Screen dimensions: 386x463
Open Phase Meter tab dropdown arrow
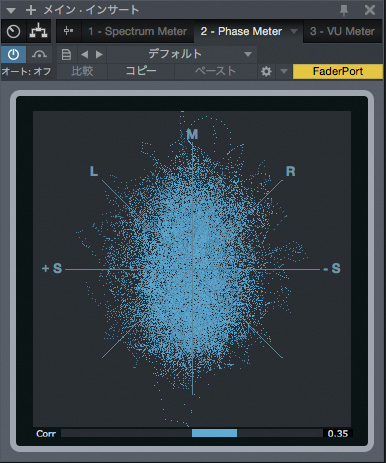tap(294, 31)
